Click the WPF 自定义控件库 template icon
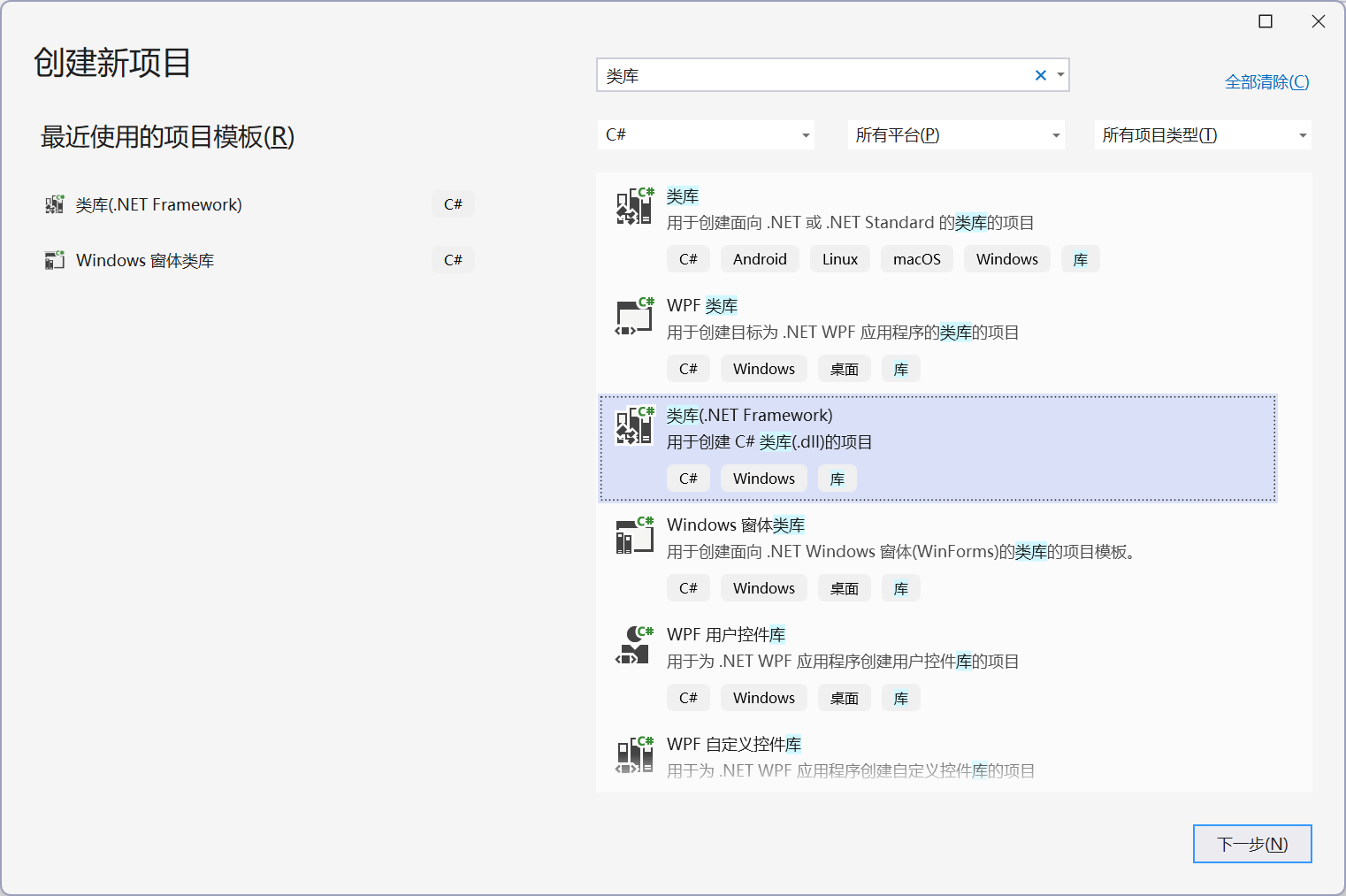The width and height of the screenshot is (1346, 896). pos(633,755)
